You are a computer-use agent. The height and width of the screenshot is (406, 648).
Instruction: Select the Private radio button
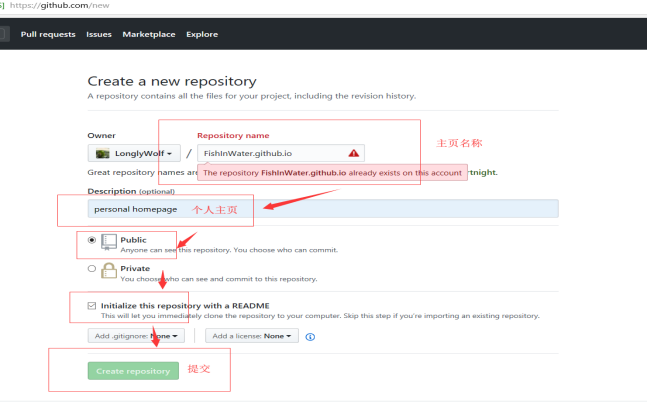(x=92, y=268)
